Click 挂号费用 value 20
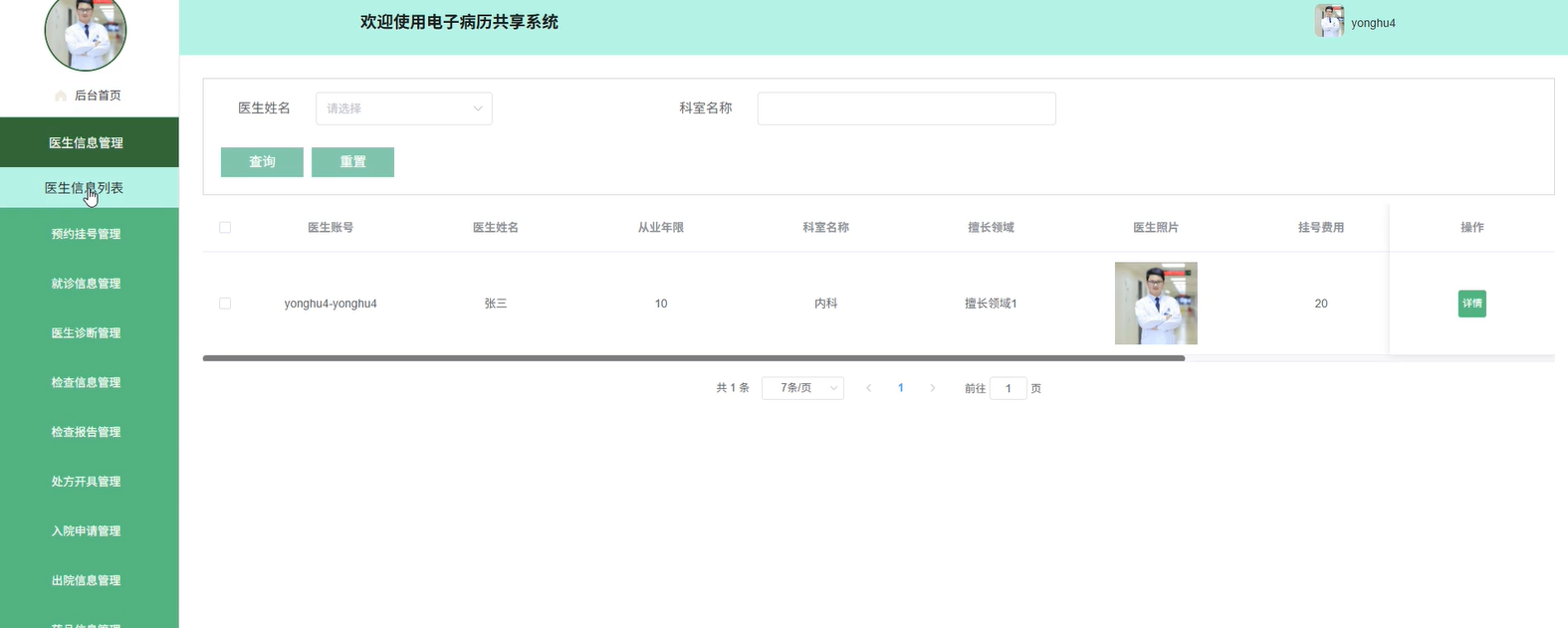The height and width of the screenshot is (628, 1568). click(x=1321, y=304)
